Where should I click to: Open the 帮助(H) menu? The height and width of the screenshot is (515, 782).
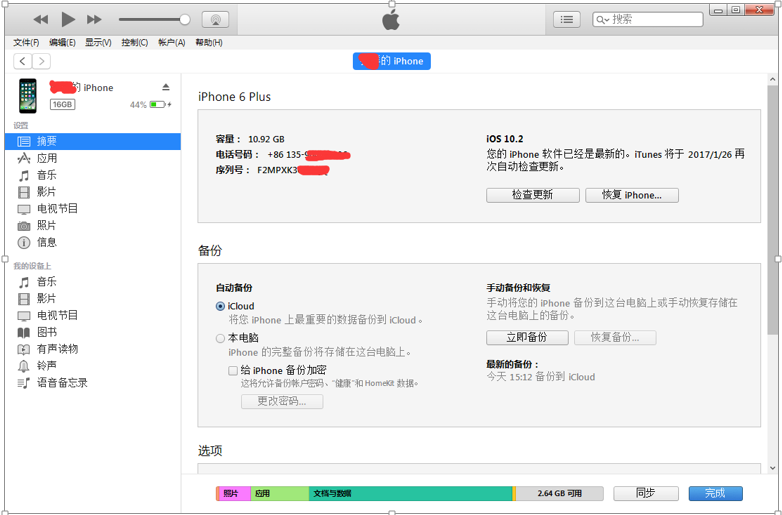(x=209, y=43)
